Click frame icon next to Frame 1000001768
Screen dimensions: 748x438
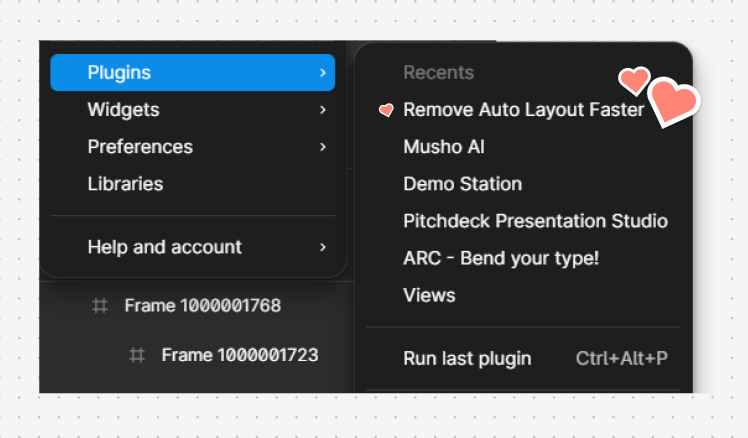(100, 305)
